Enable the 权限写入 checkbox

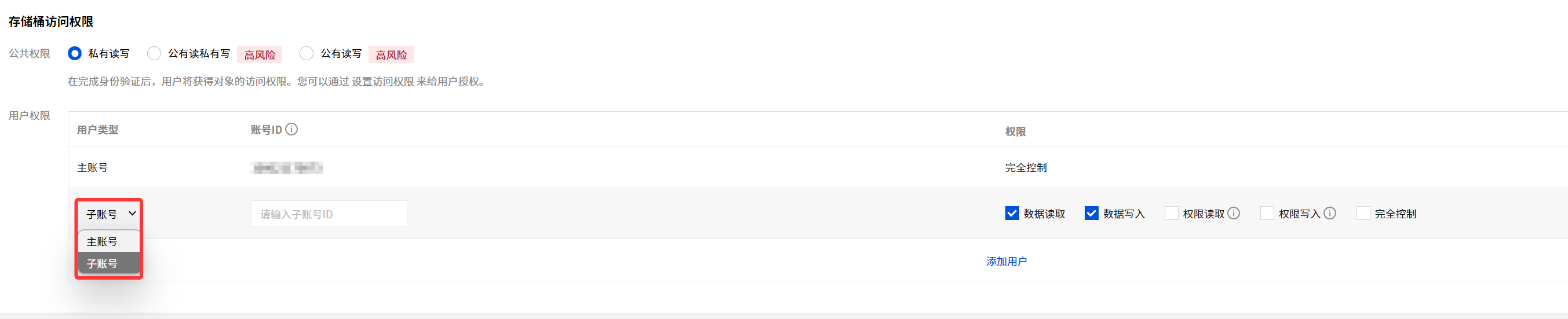point(1267,213)
